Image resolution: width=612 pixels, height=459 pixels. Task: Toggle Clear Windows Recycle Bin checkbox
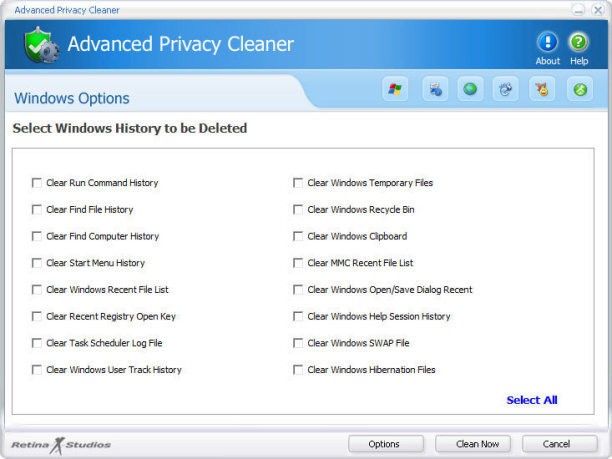point(298,210)
